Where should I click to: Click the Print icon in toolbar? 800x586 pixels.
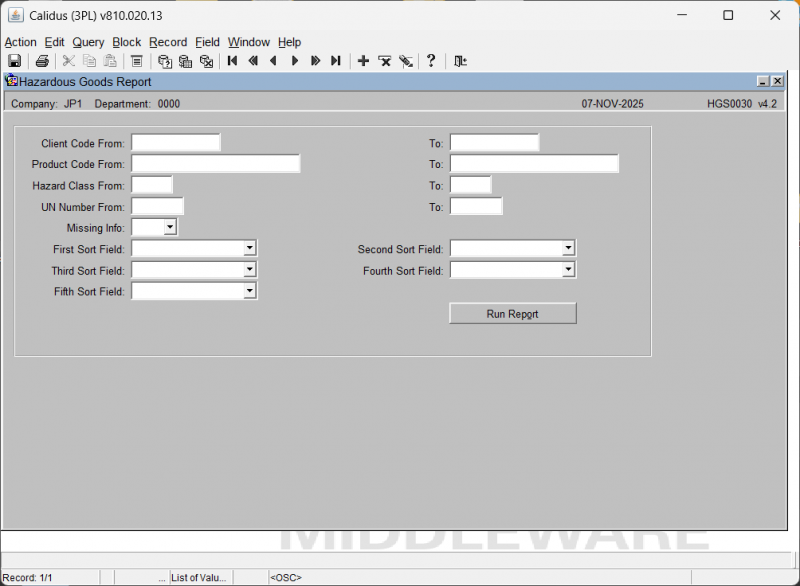coord(42,61)
